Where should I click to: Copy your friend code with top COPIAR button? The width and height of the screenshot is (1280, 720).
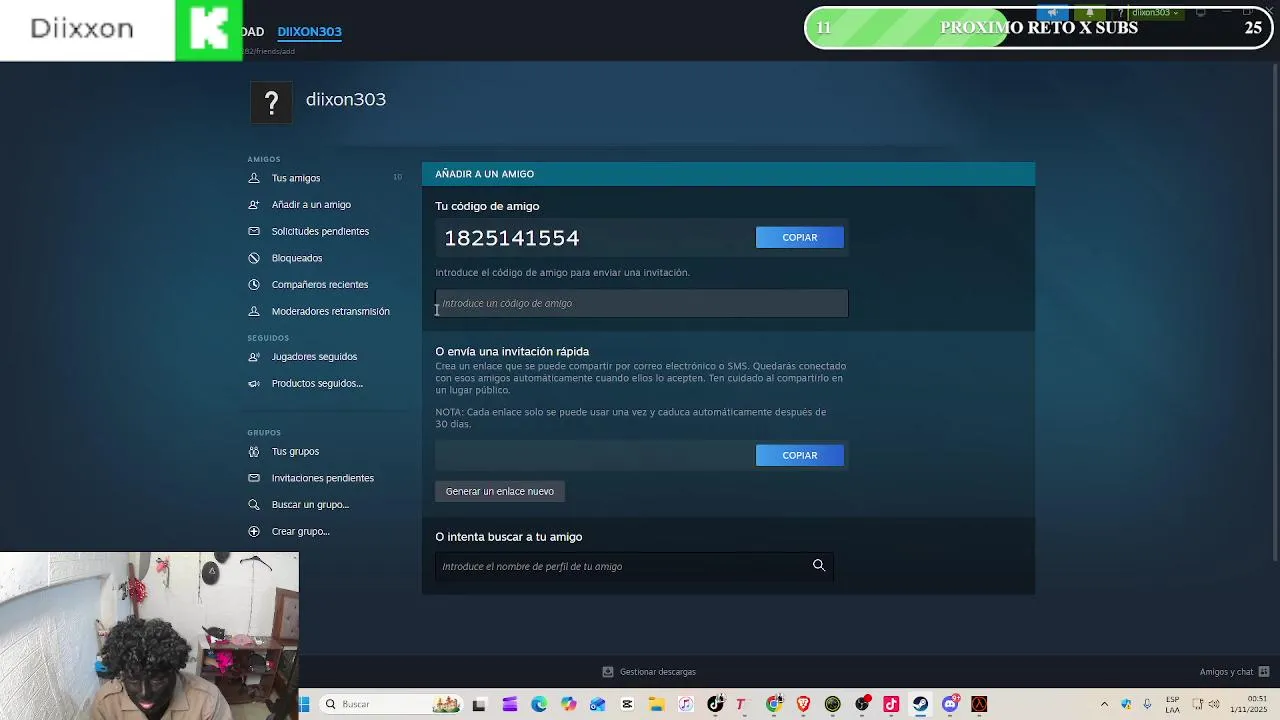[x=800, y=237]
